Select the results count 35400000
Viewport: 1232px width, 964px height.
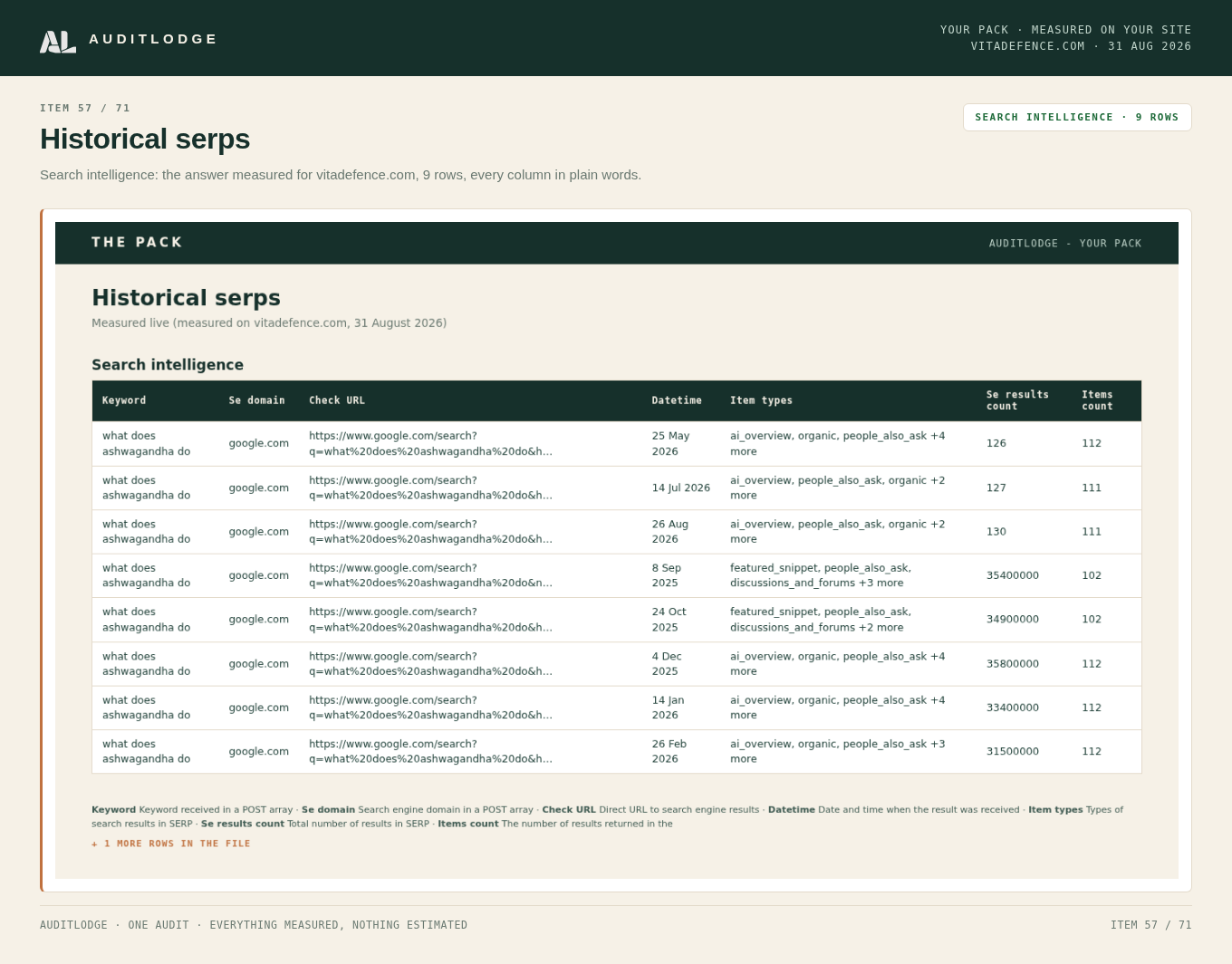1013,575
